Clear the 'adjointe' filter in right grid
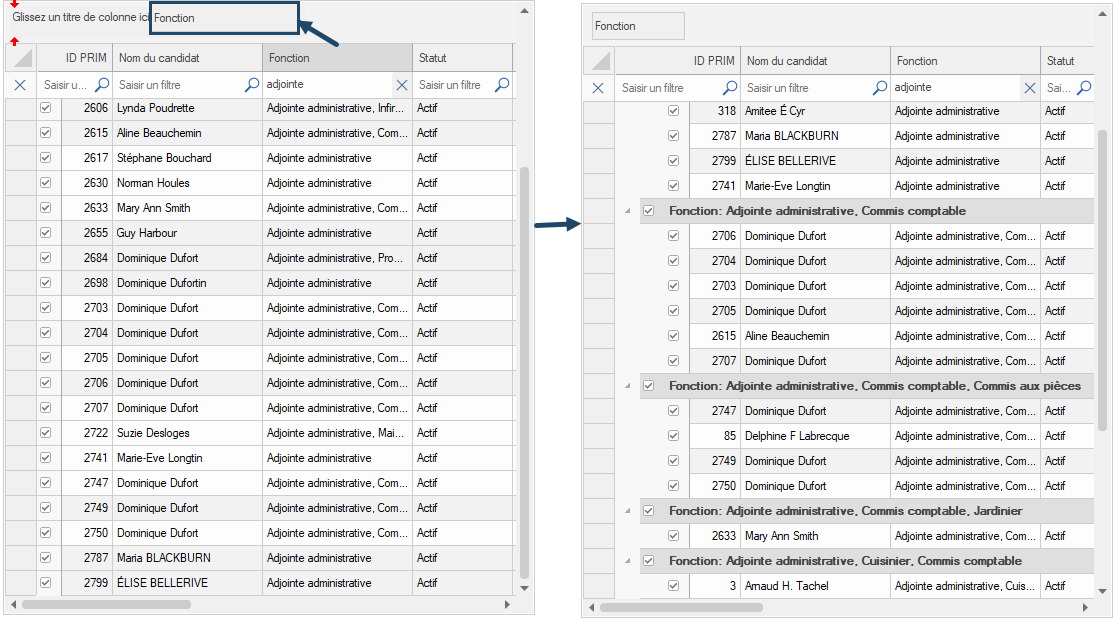Viewport: 1113px width, 622px height. (1030, 88)
